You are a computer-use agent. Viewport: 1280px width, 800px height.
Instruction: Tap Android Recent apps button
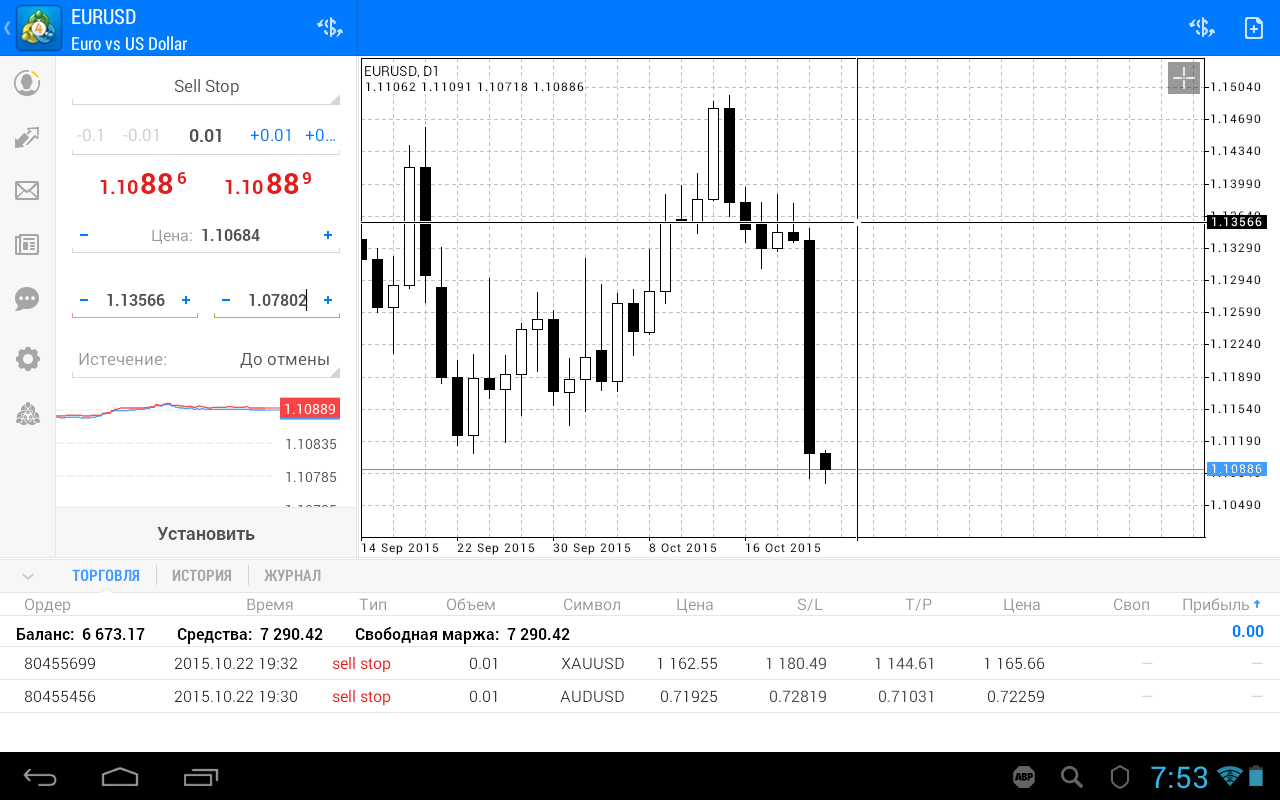point(201,776)
